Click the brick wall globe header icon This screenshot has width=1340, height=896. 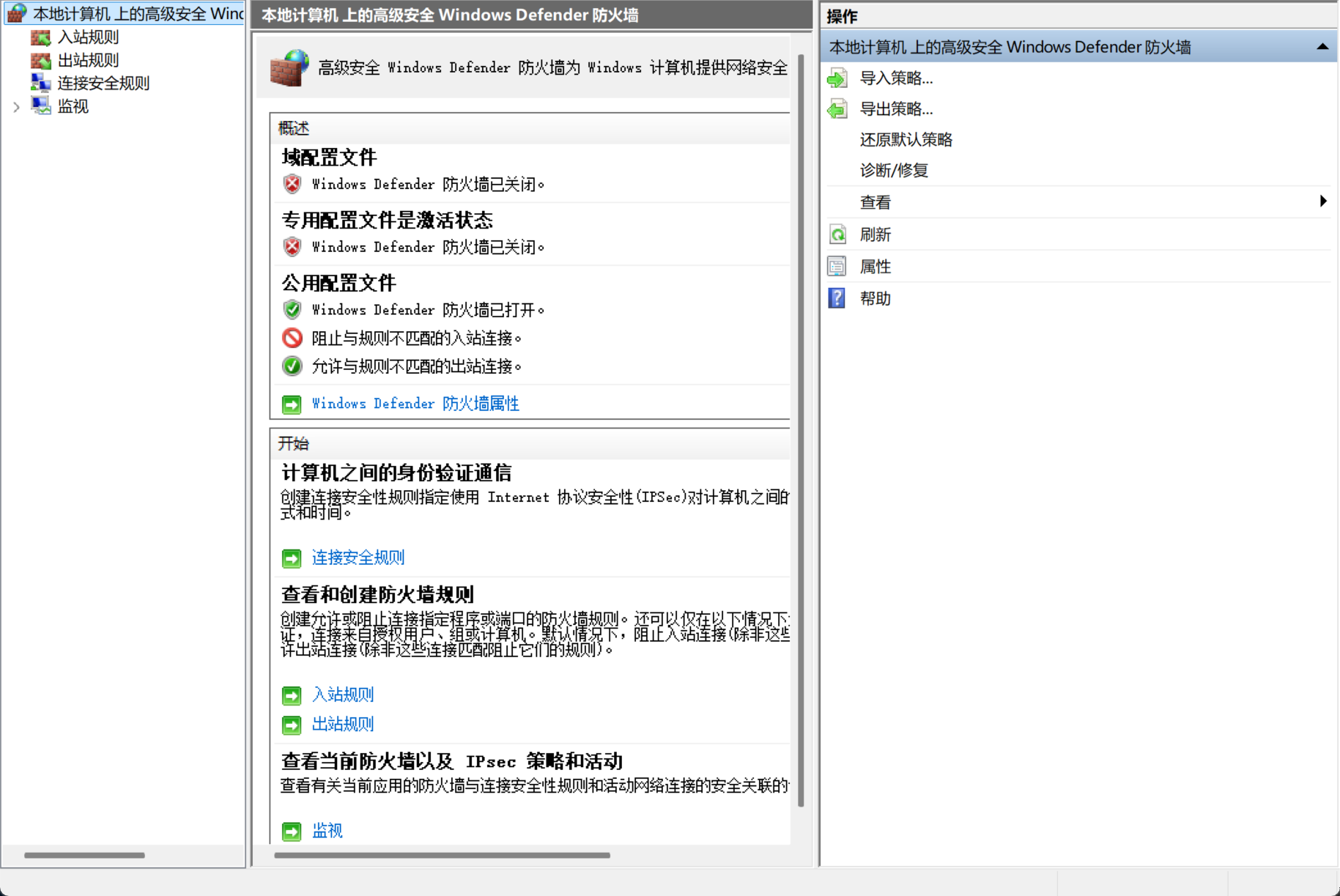point(289,68)
